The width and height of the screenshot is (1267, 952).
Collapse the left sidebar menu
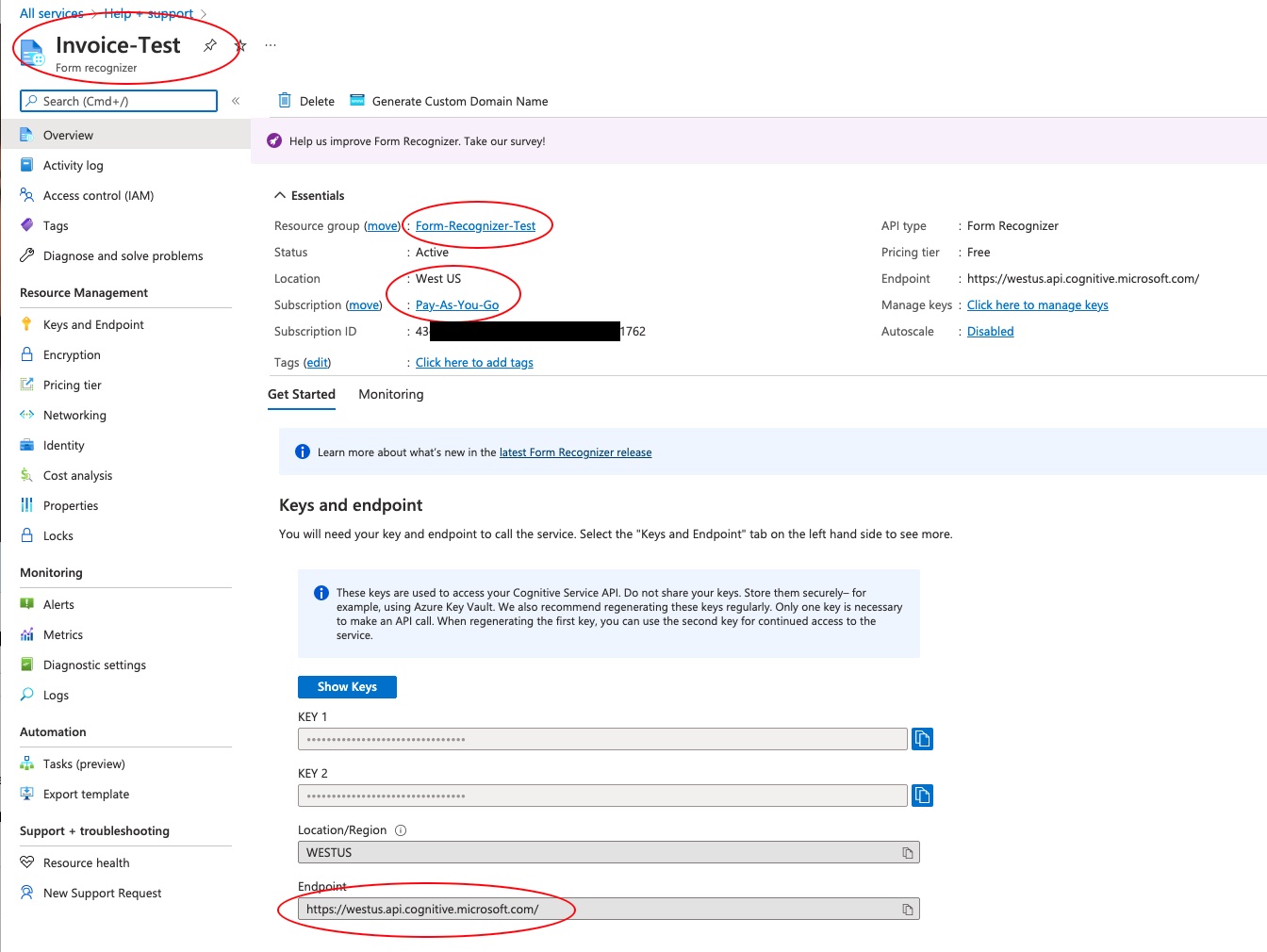click(x=236, y=101)
